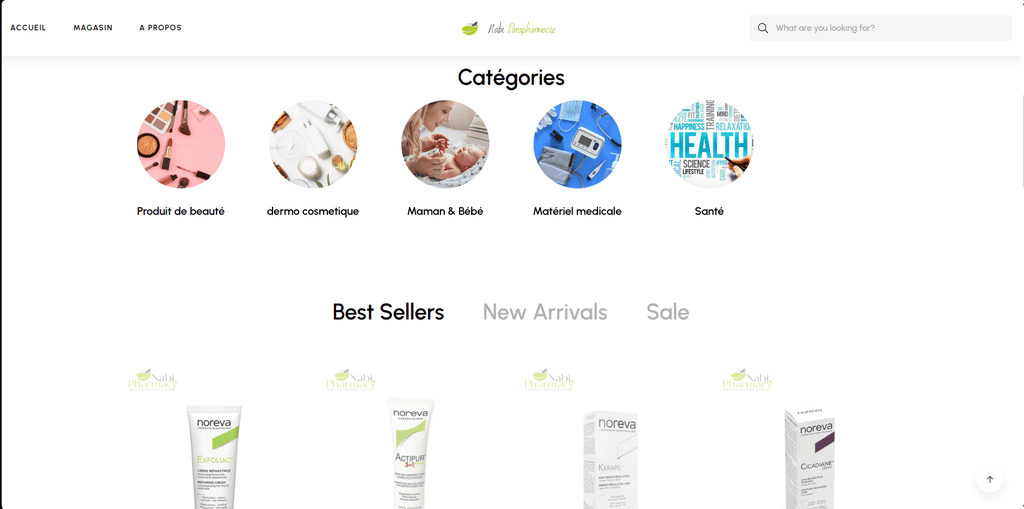Open the A PROPOS menu item
Screen dimensions: 1024x509
160,28
